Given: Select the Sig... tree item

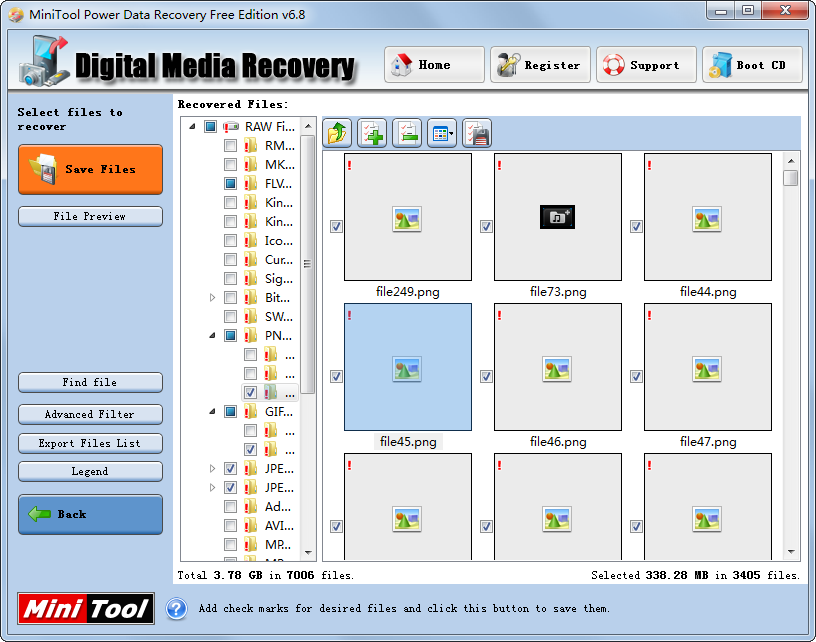Looking at the screenshot, I should (x=278, y=279).
